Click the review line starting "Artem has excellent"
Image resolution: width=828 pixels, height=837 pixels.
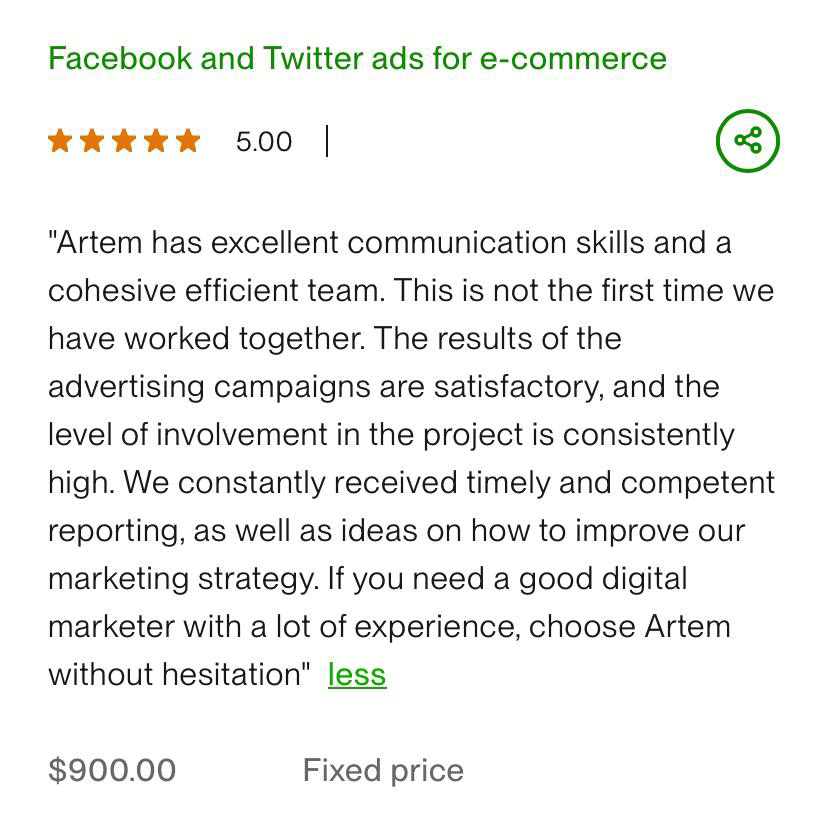click(390, 243)
